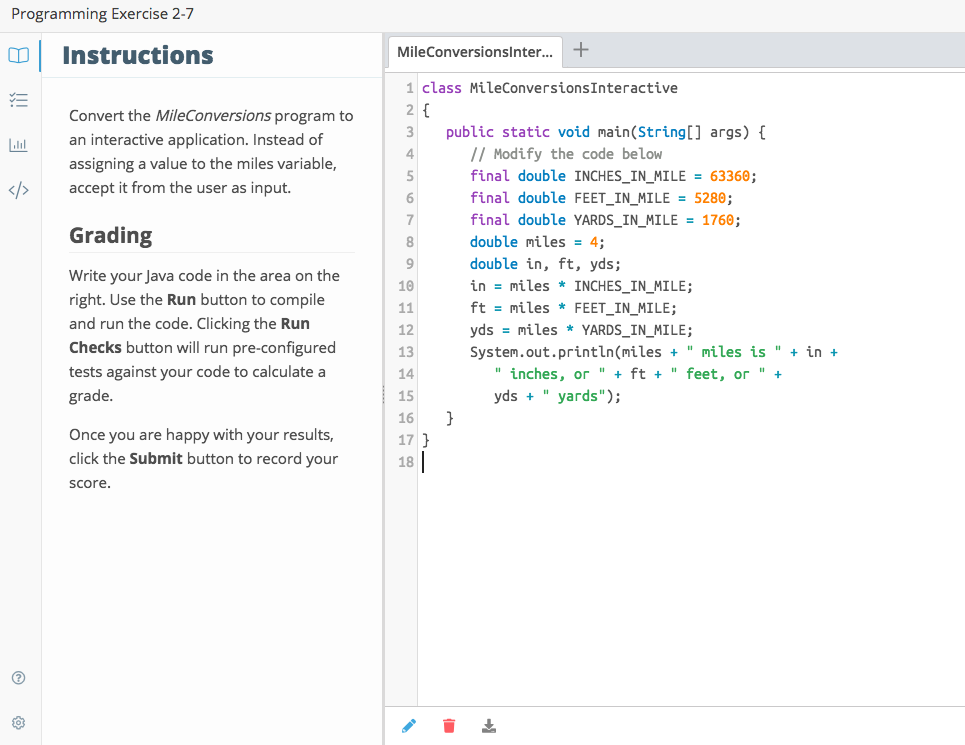Select the MileConversionsInter... file tab
This screenshot has width=965, height=745.
point(475,52)
